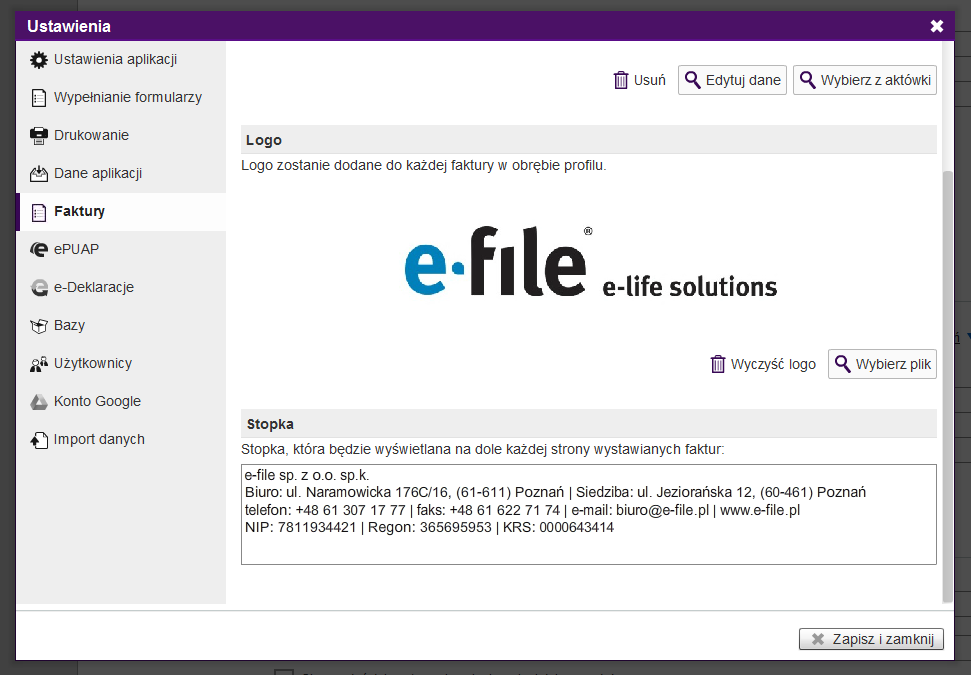This screenshot has height=675, width=971.
Task: Click Wyczyść logo link
Action: (763, 364)
